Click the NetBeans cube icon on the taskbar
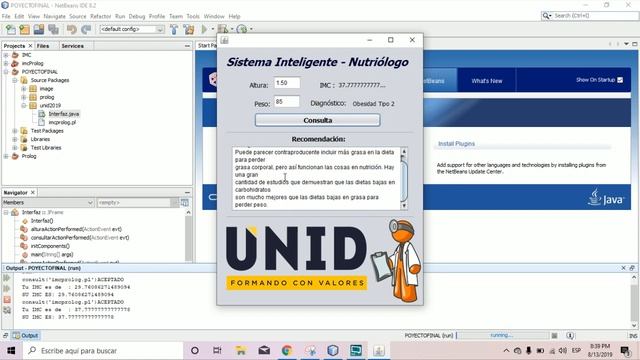 click(x=333, y=351)
